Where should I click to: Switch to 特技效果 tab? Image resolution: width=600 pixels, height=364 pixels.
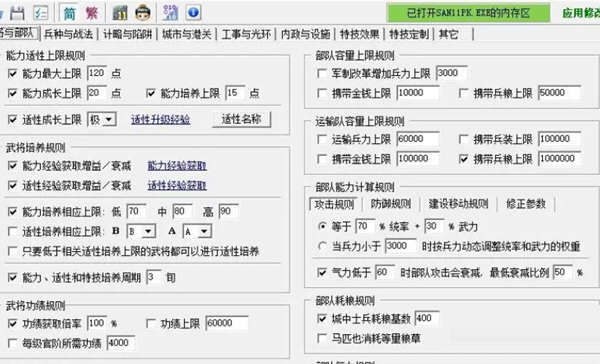pos(360,34)
